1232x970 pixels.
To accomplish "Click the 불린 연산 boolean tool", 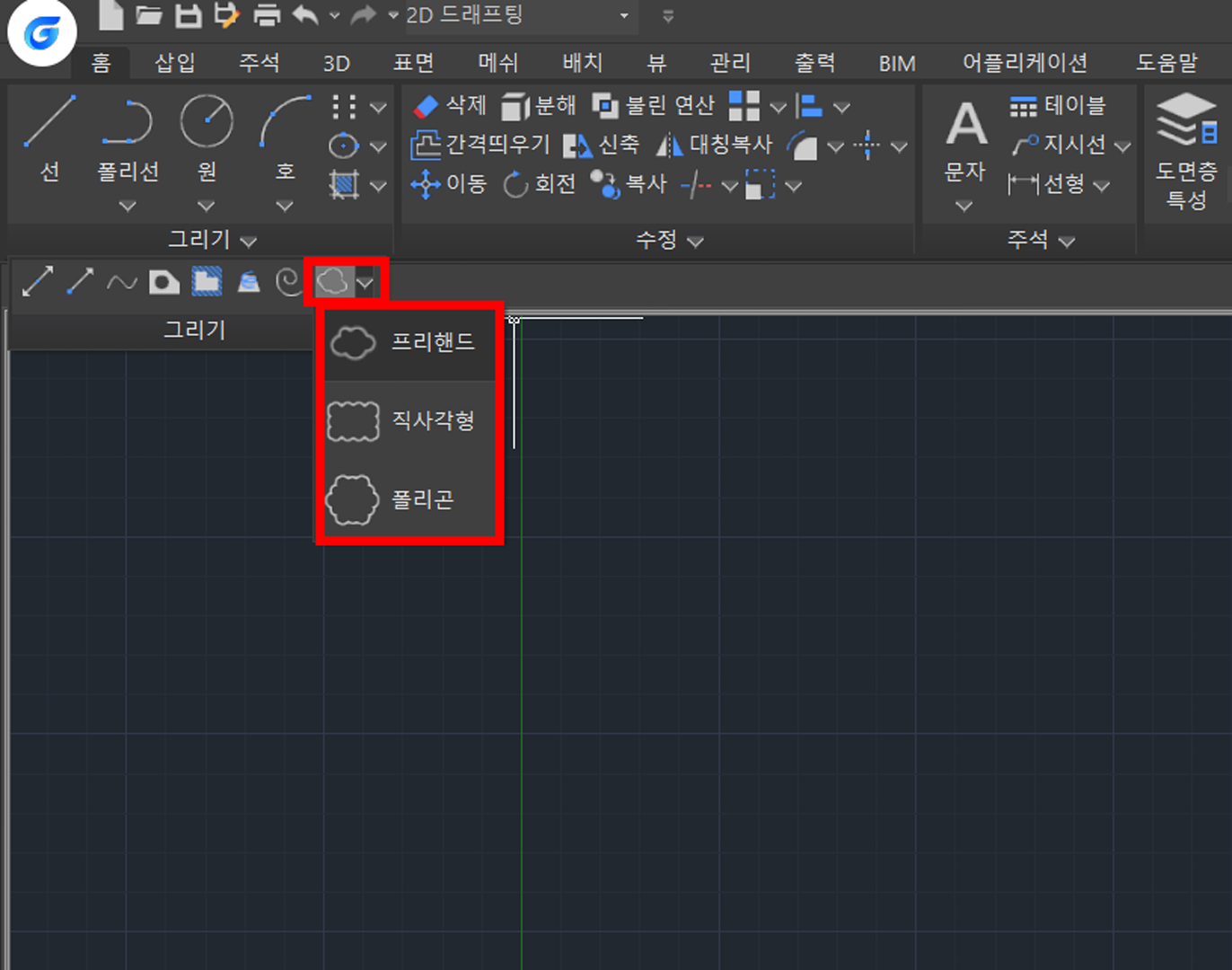I will [653, 106].
